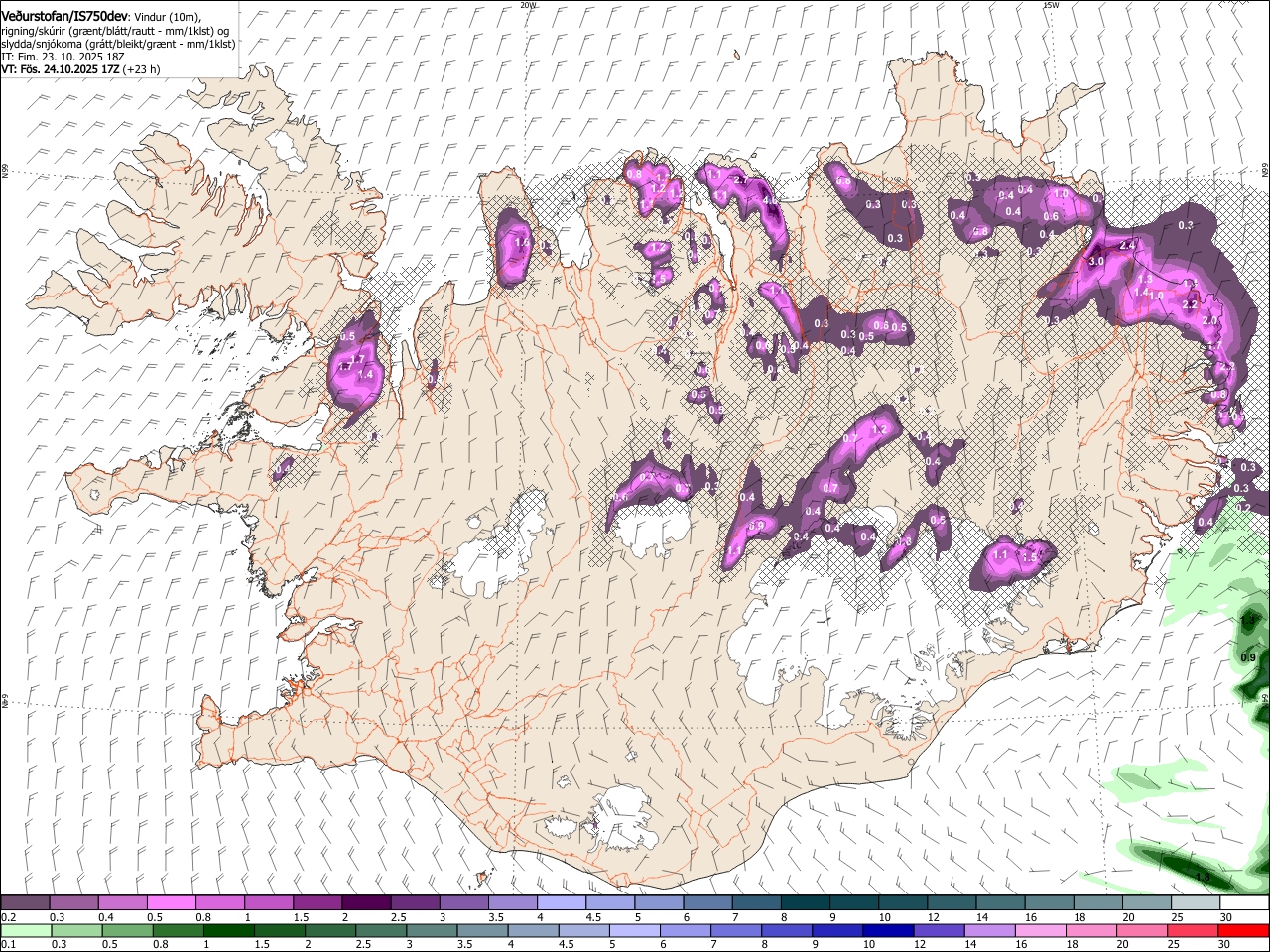
Task: Click the '20W' longitude label at top
Action: [527, 5]
